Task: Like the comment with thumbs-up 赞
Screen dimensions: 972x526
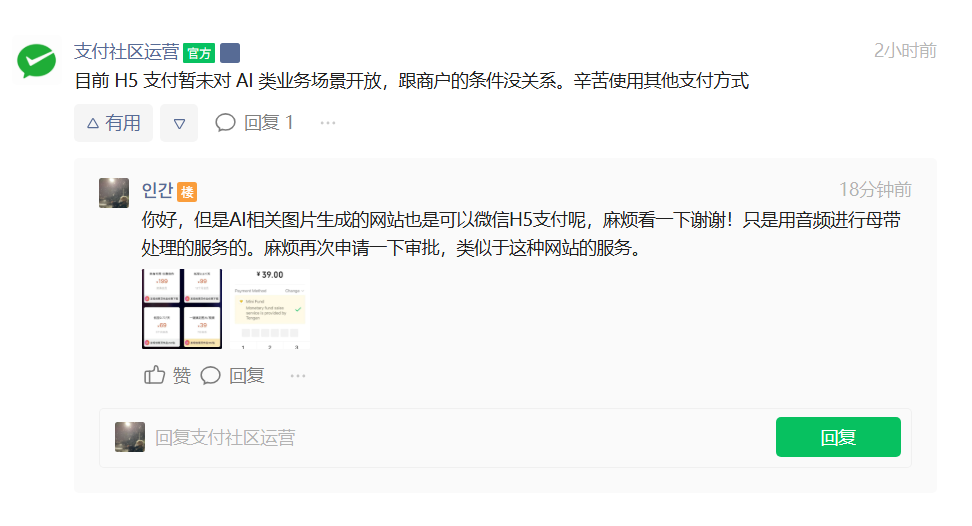Action: coord(167,375)
